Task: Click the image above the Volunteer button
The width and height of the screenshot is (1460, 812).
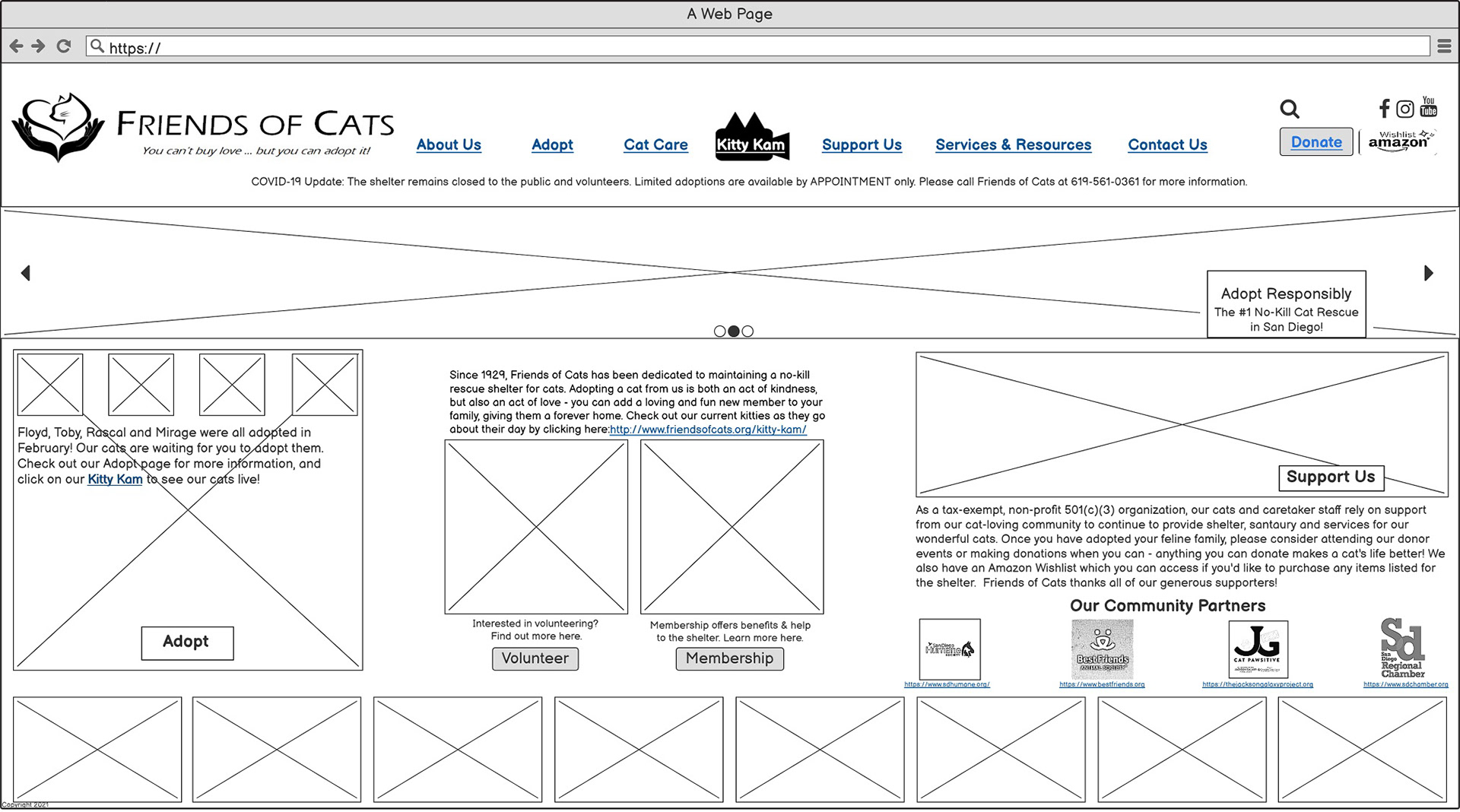Action: [x=536, y=527]
